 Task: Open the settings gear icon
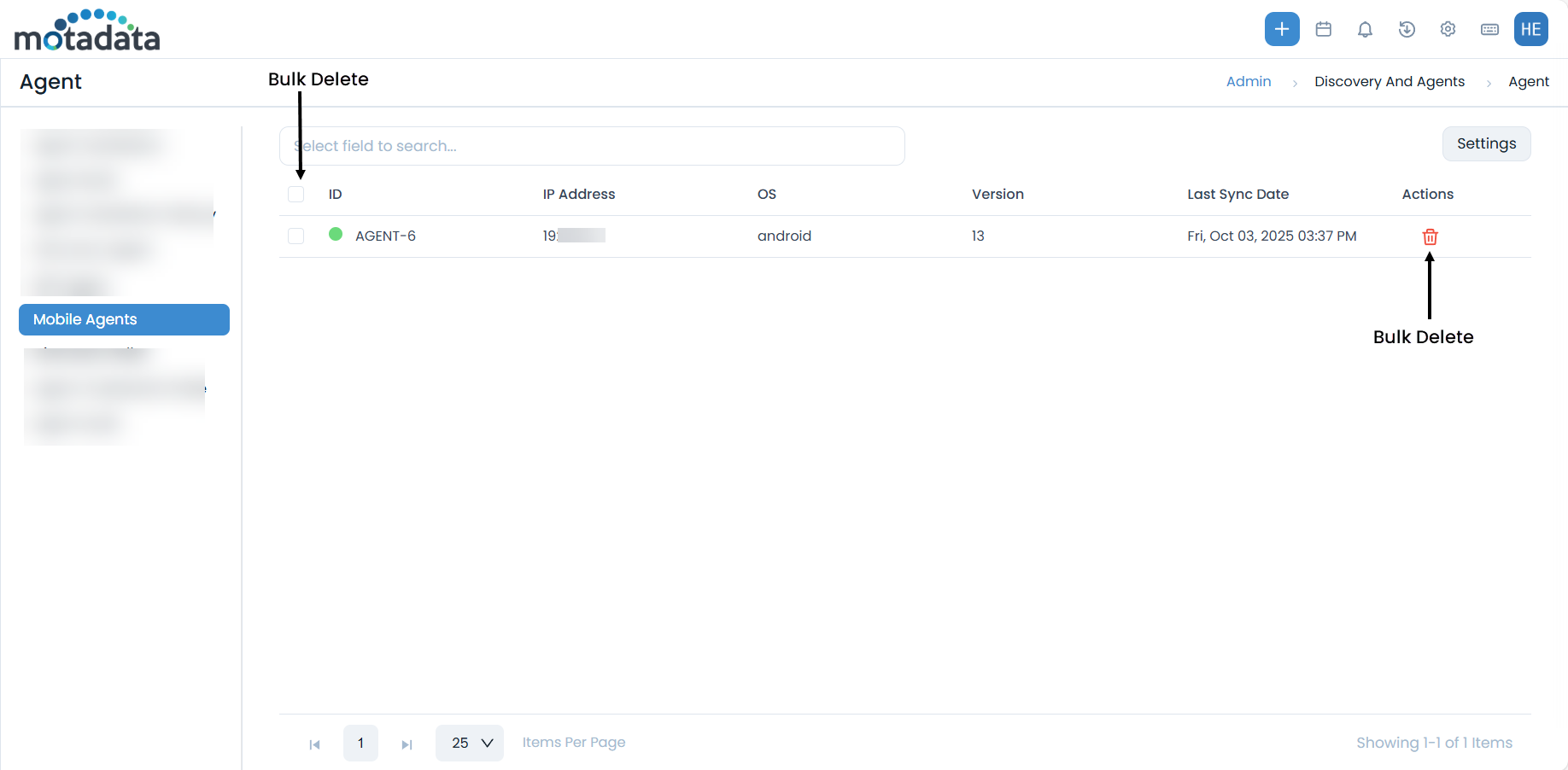tap(1448, 29)
